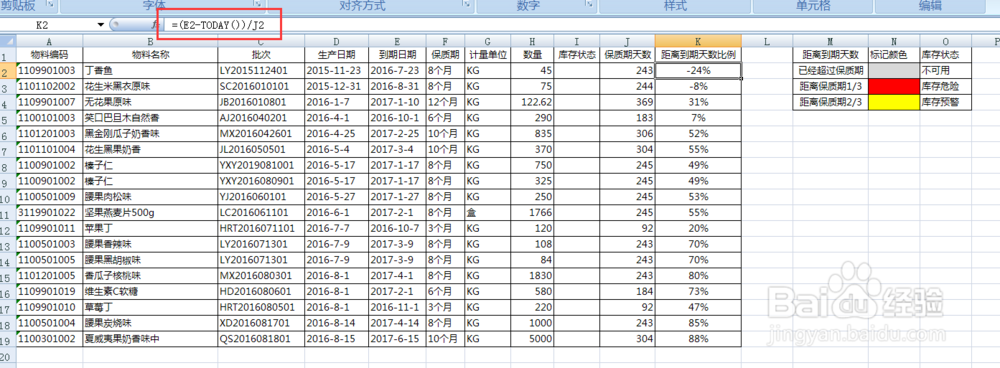Select the cell 坚果燕麦片500g
Screen dimensions: 1000x368
click(150, 213)
